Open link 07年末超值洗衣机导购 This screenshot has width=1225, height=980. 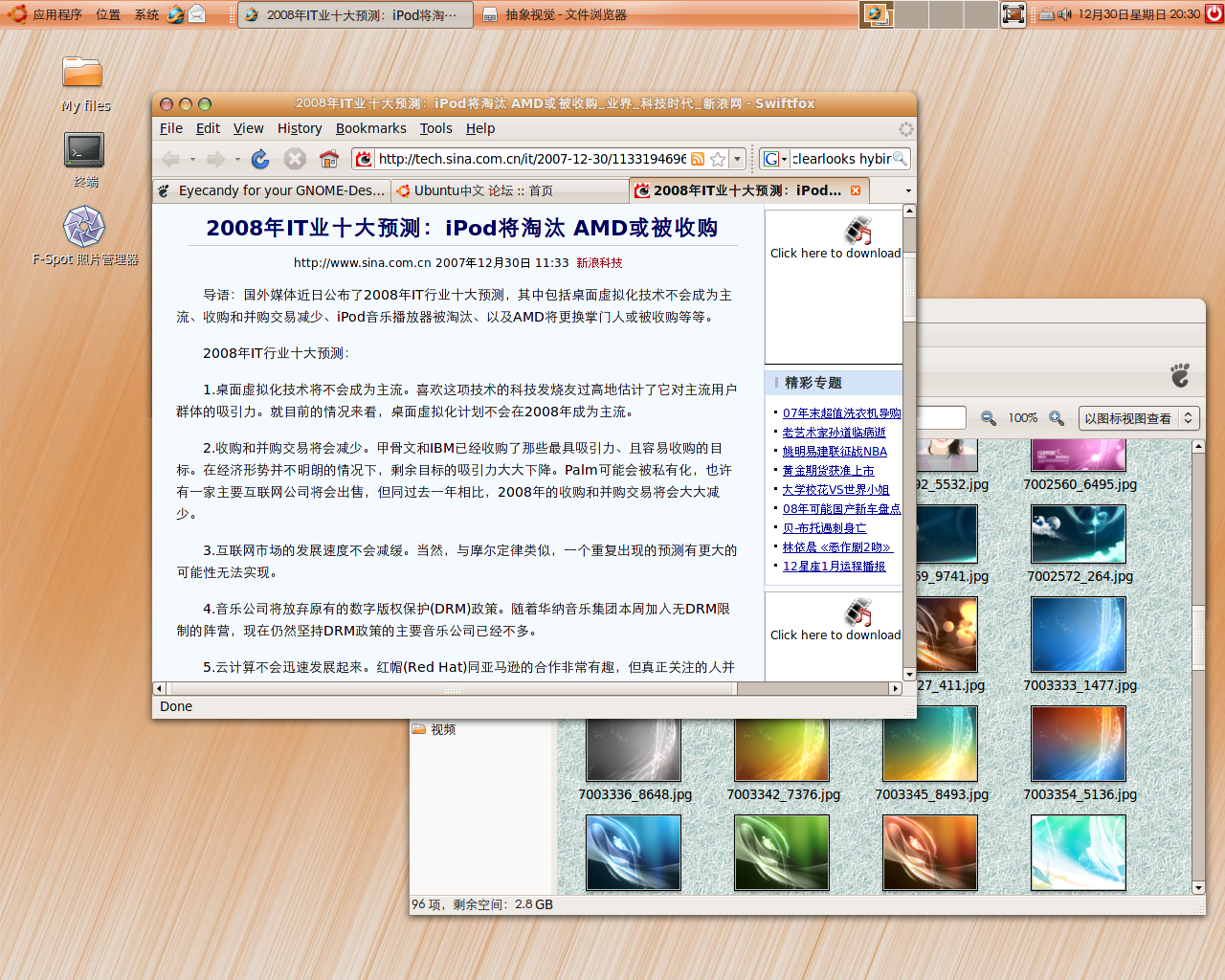[841, 413]
